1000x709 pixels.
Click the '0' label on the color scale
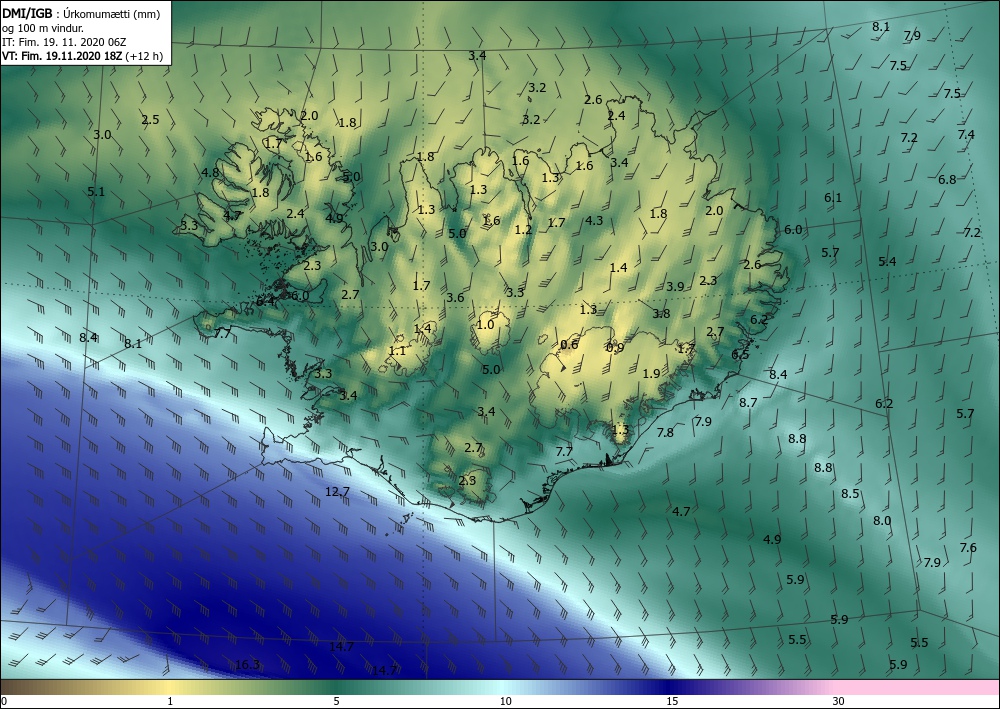4,702
